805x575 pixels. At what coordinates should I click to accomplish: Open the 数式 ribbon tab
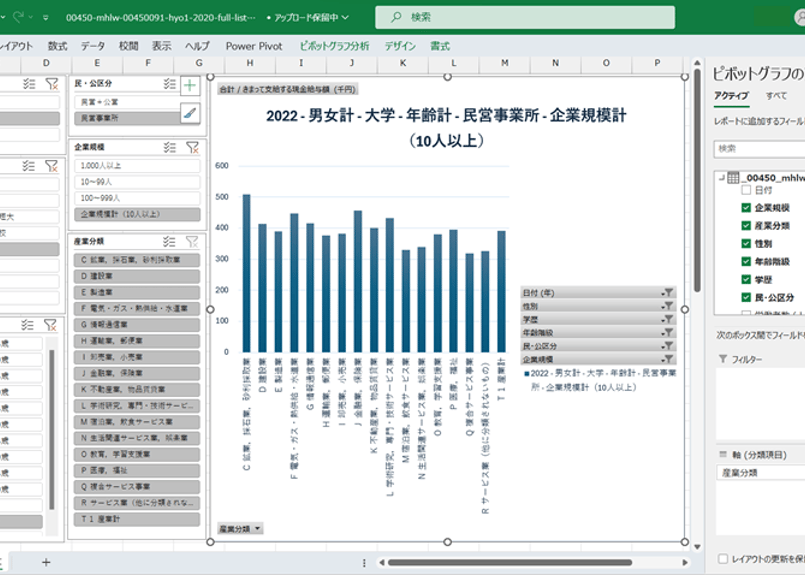tap(58, 46)
